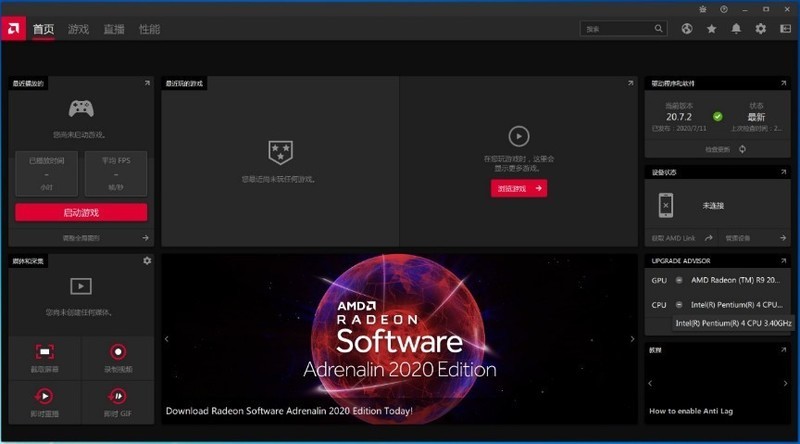Click the bug report icon in title bar
The image size is (800, 444).
[703, 9]
